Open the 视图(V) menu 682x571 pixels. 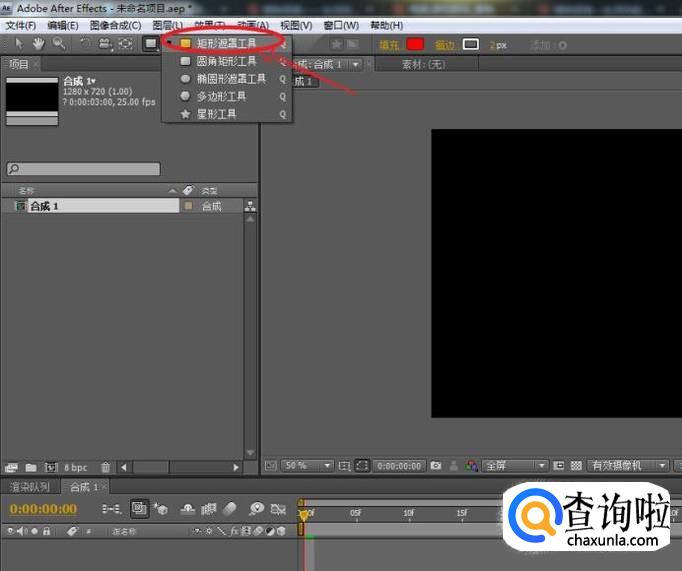[x=296, y=26]
